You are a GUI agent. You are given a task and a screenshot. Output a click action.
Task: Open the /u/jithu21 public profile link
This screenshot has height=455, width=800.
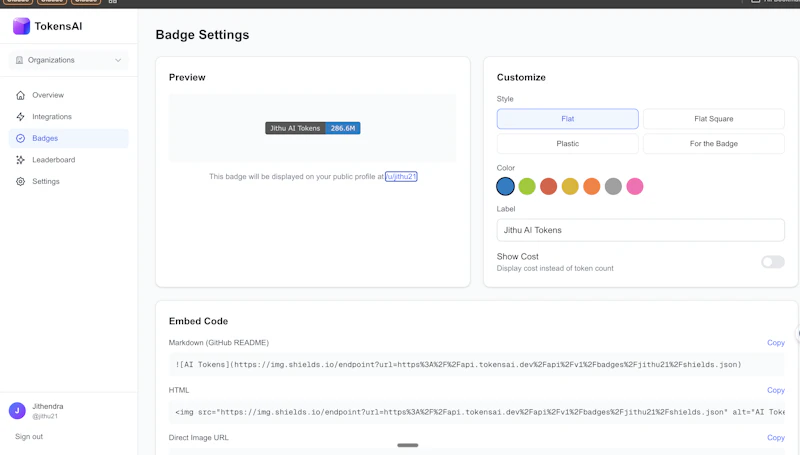pos(401,176)
